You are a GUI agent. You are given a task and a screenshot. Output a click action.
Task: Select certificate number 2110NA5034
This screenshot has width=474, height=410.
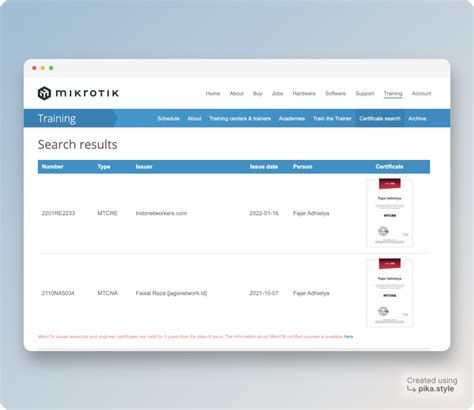58,293
